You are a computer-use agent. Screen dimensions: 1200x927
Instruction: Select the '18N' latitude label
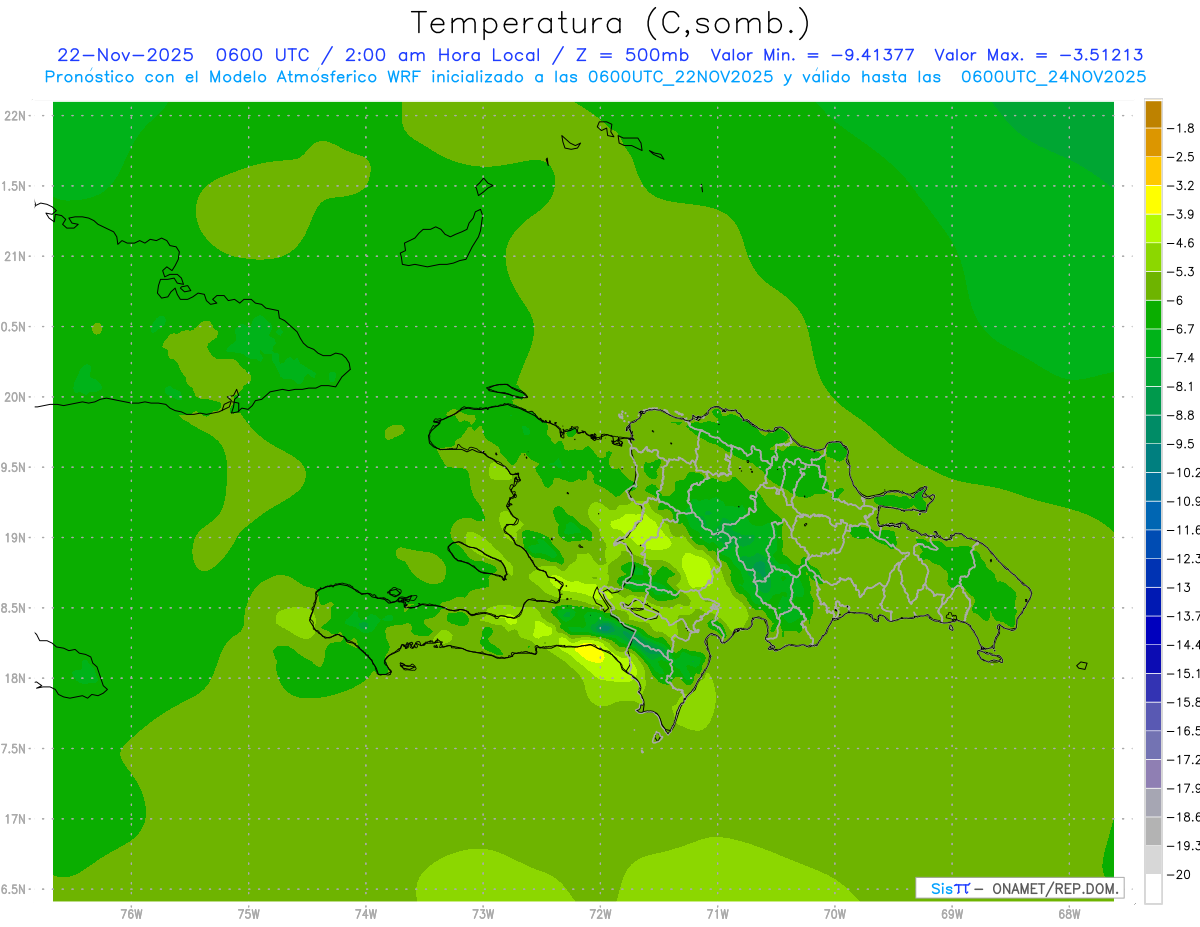(x=17, y=678)
